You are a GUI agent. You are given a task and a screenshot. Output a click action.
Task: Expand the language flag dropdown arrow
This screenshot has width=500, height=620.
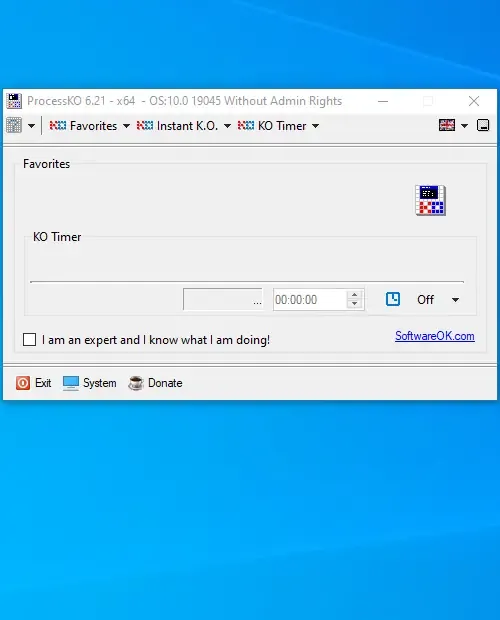[x=464, y=126]
